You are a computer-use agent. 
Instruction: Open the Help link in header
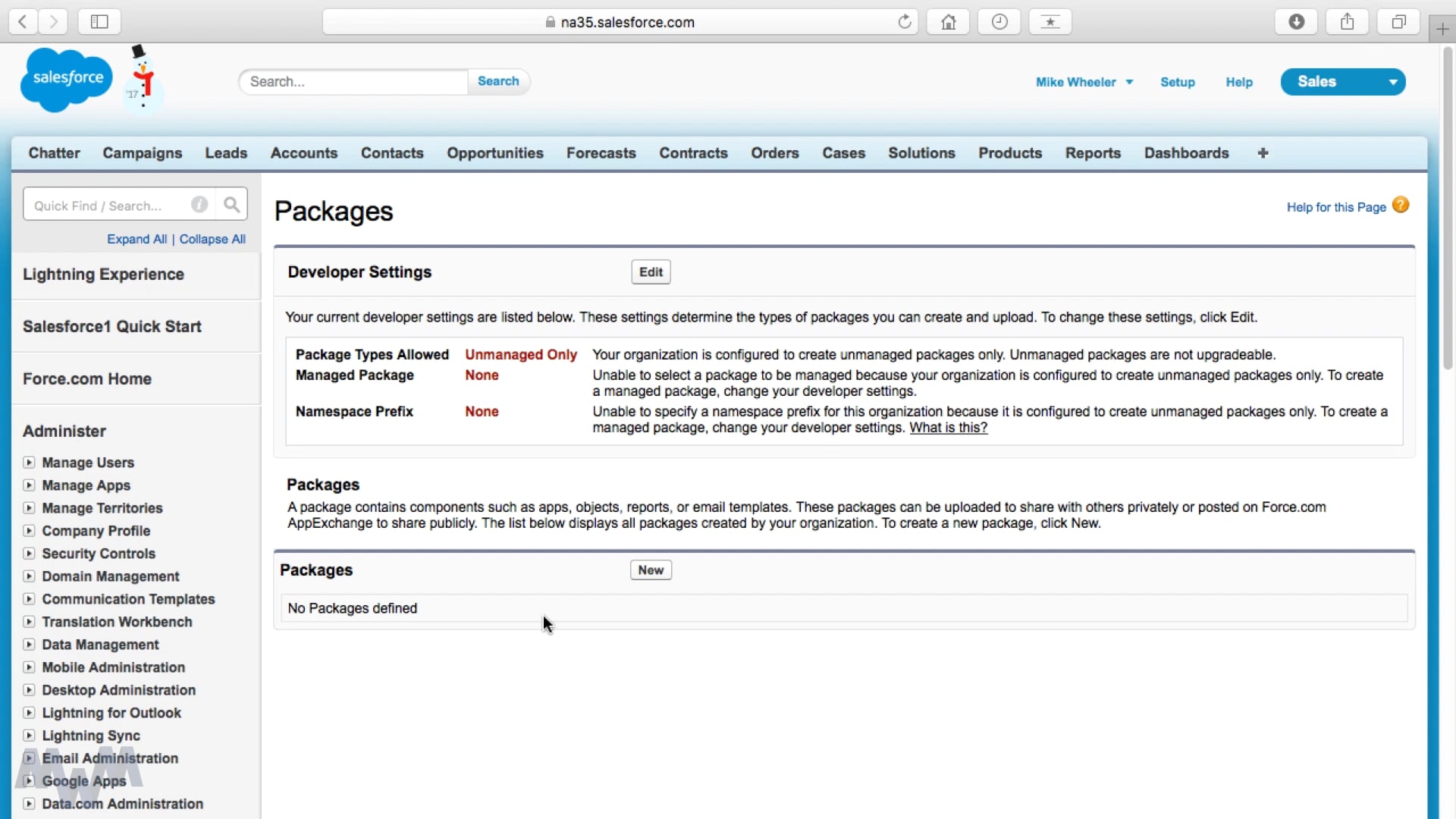pos(1239,82)
